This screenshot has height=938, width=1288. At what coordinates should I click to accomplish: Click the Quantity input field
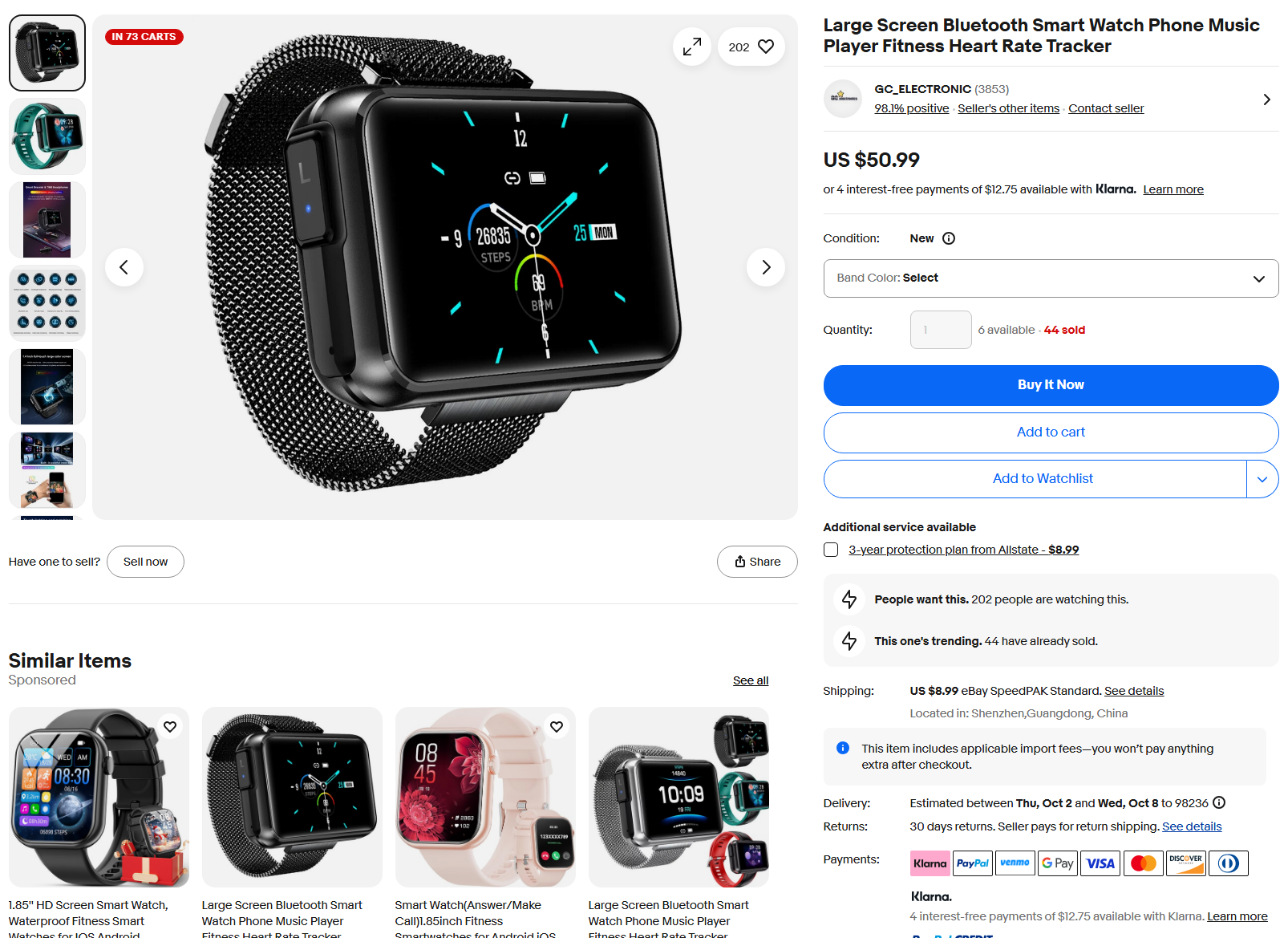tap(941, 330)
